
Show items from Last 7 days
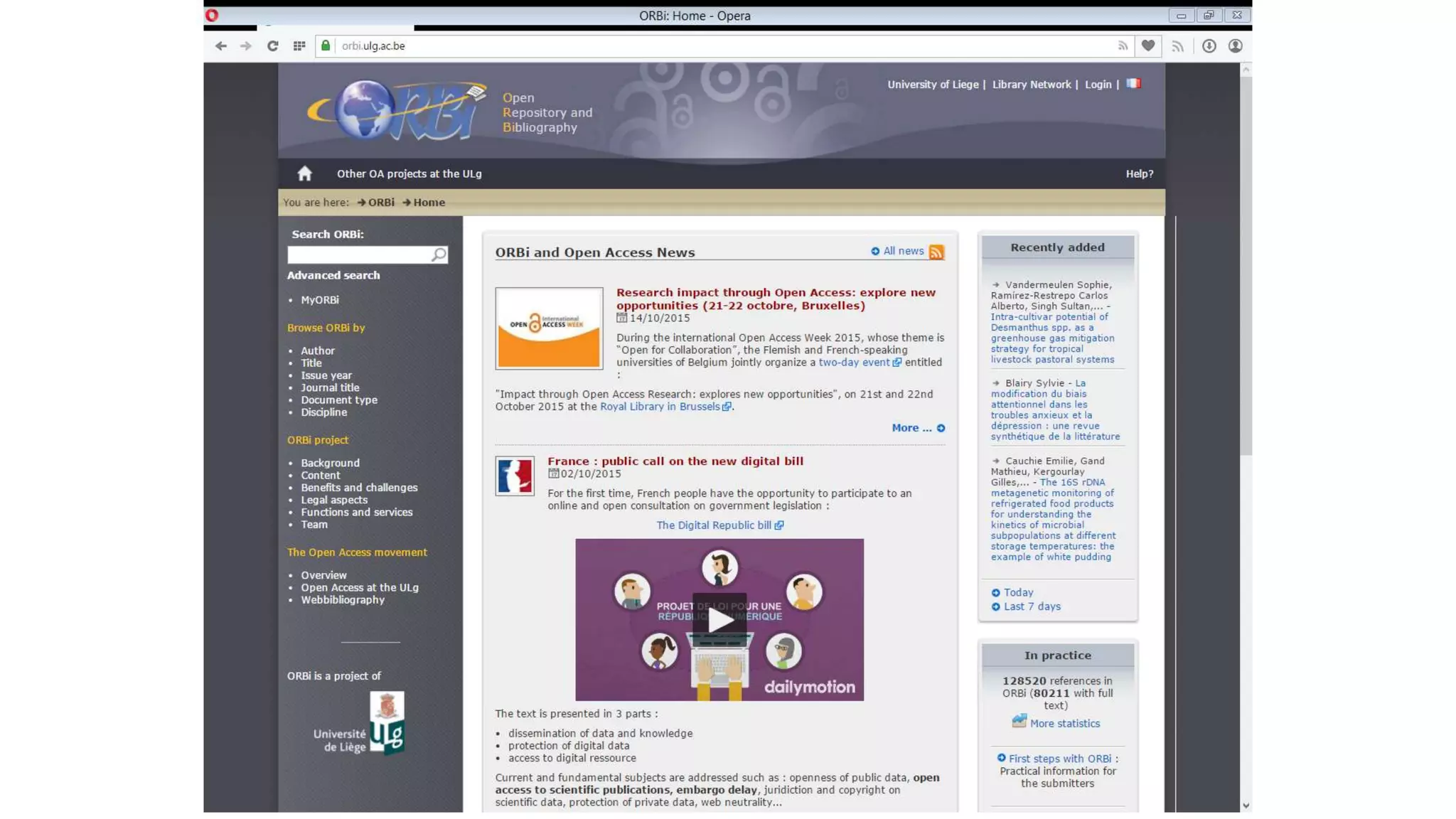click(1032, 606)
